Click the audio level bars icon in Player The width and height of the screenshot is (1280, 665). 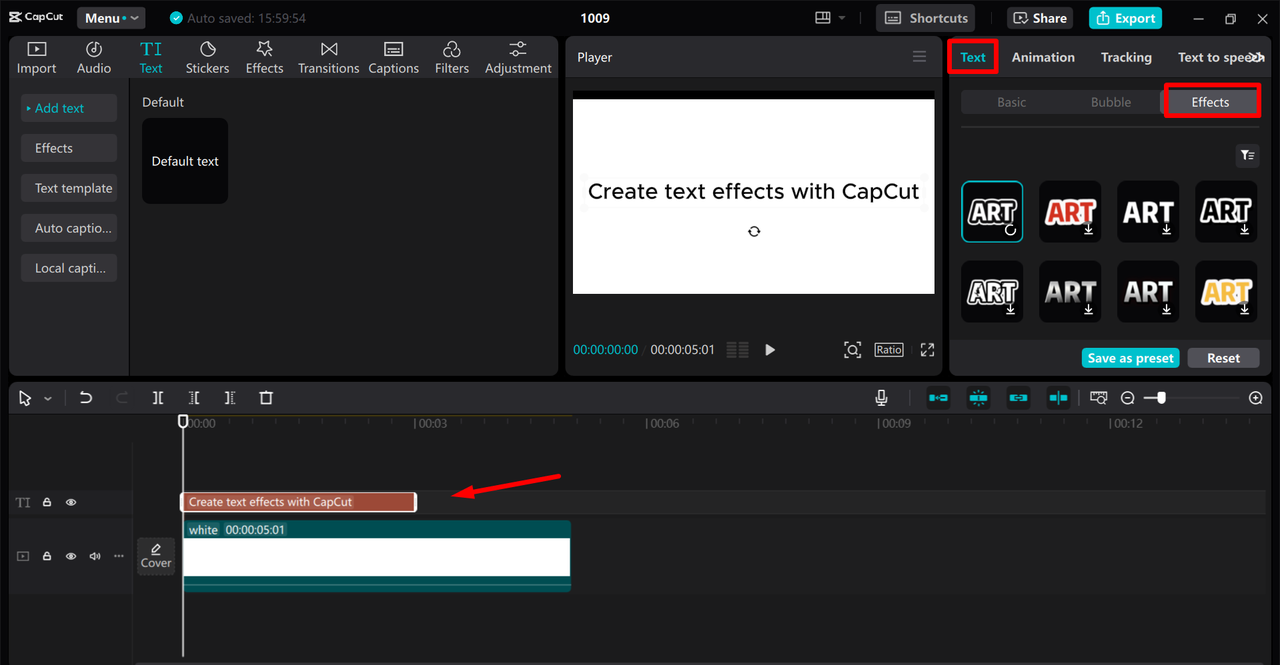pos(737,350)
